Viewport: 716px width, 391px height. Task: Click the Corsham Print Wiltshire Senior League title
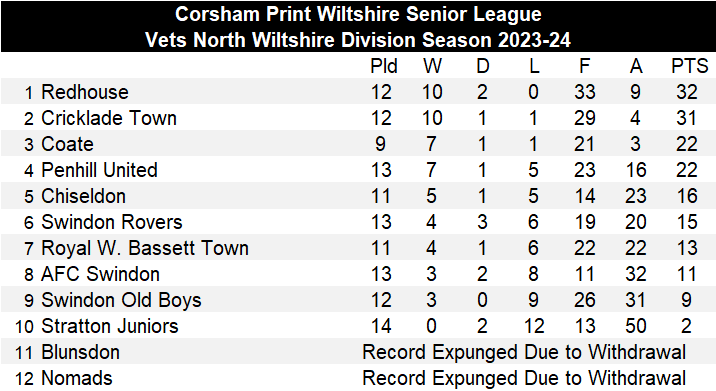(358, 14)
